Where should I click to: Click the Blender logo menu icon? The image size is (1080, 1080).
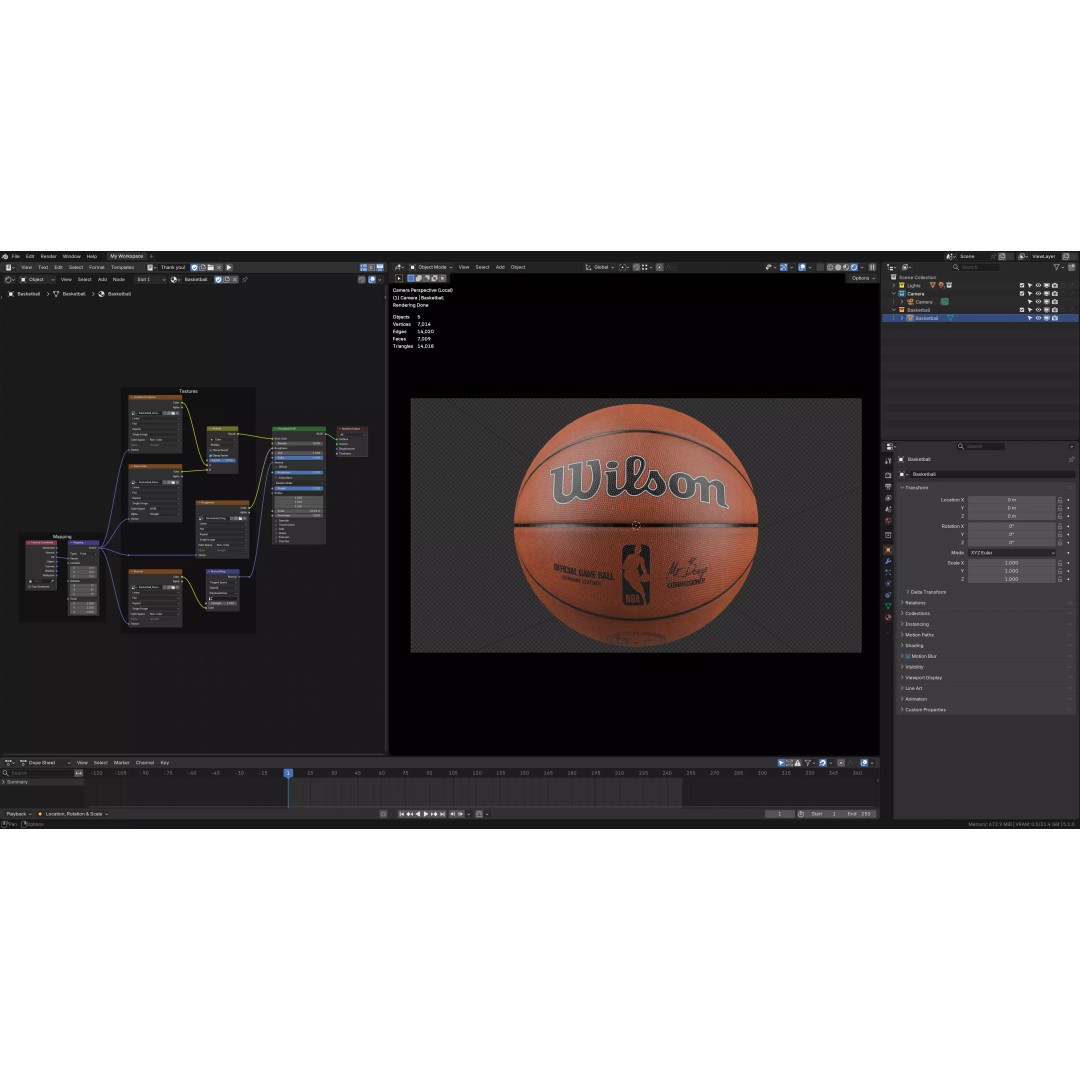pos(5,256)
